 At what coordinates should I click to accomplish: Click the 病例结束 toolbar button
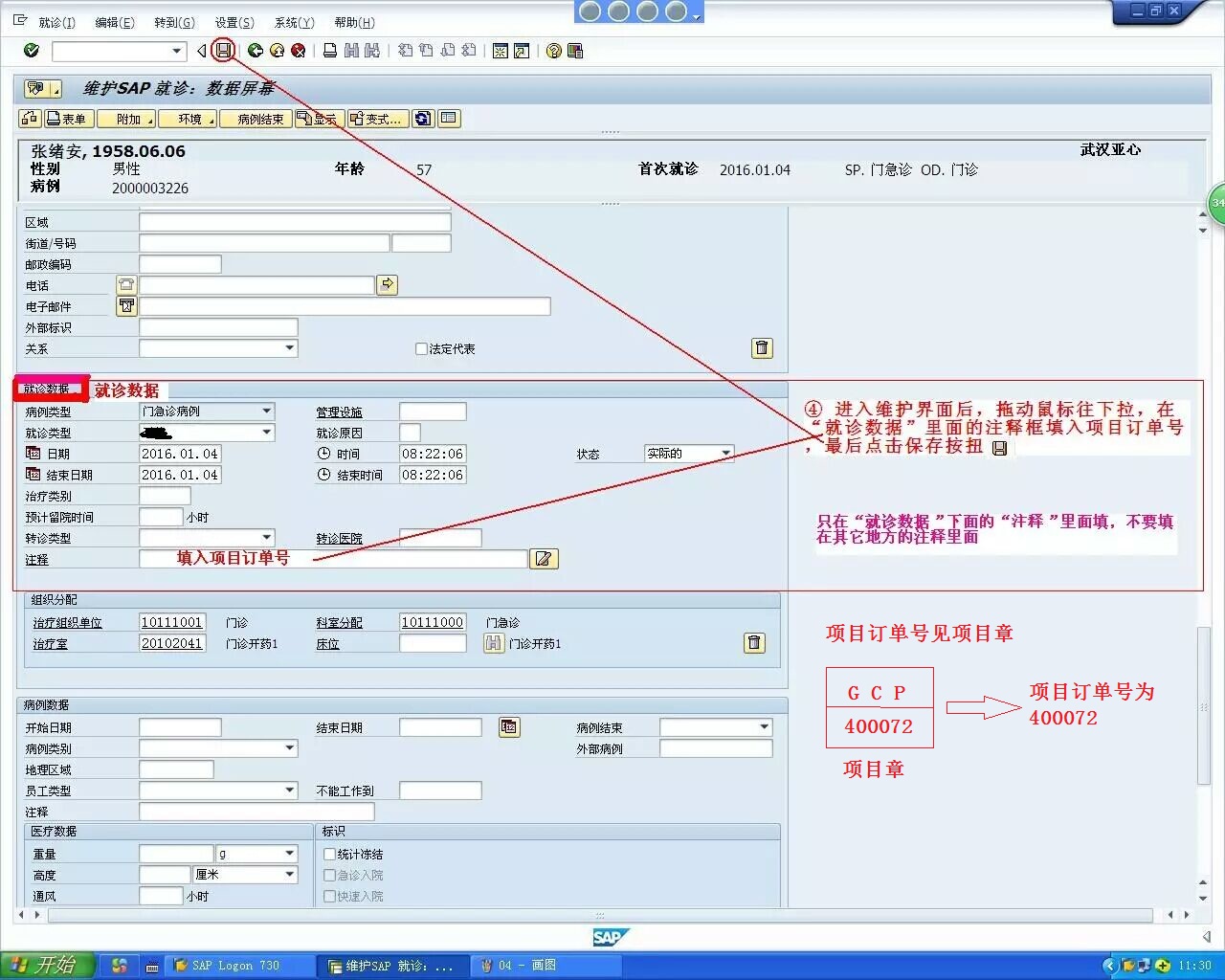coord(256,119)
